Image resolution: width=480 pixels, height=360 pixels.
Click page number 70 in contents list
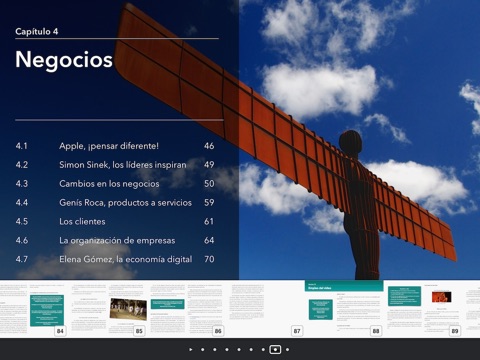pyautogui.click(x=209, y=259)
